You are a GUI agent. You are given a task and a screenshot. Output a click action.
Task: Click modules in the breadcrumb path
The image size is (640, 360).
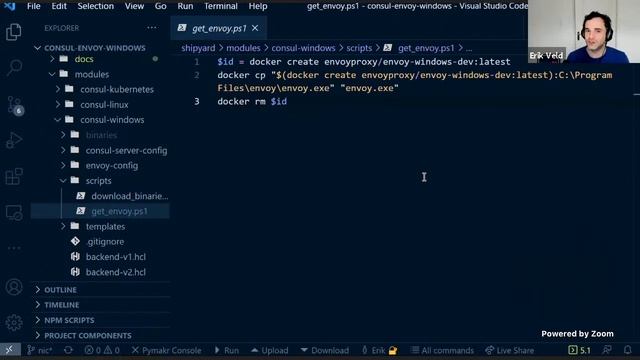click(243, 48)
